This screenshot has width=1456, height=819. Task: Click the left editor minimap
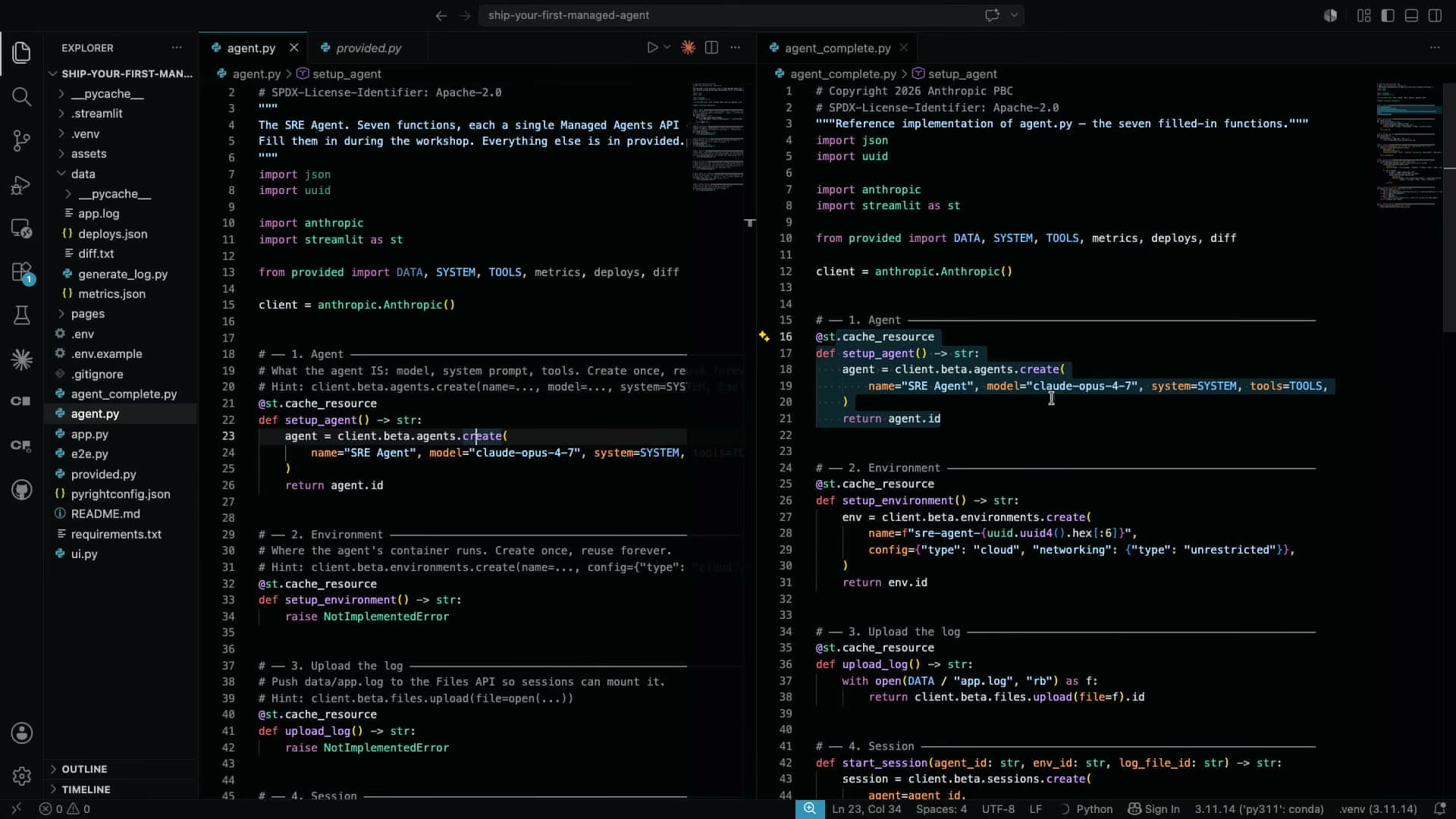717,136
